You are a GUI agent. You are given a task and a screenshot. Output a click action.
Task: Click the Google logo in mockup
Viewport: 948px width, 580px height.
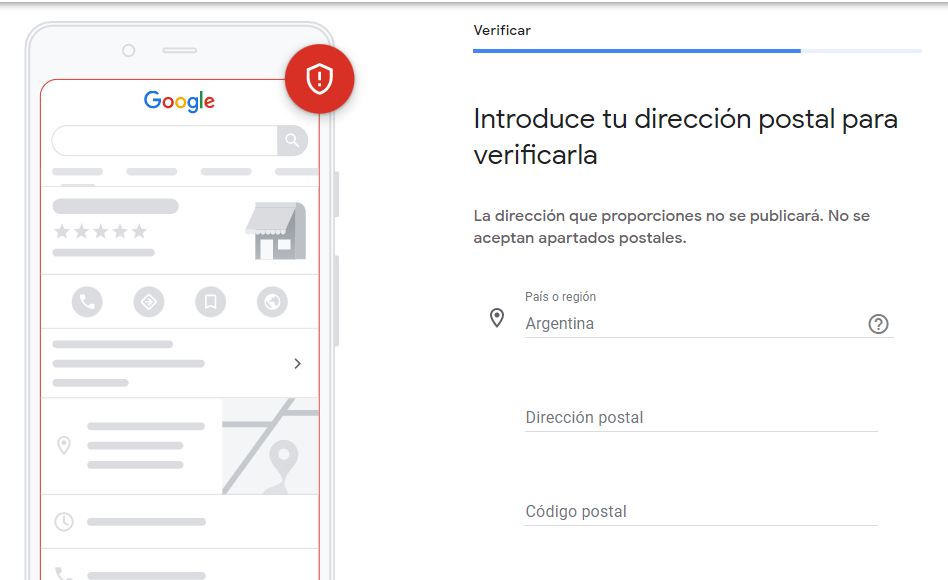179,101
